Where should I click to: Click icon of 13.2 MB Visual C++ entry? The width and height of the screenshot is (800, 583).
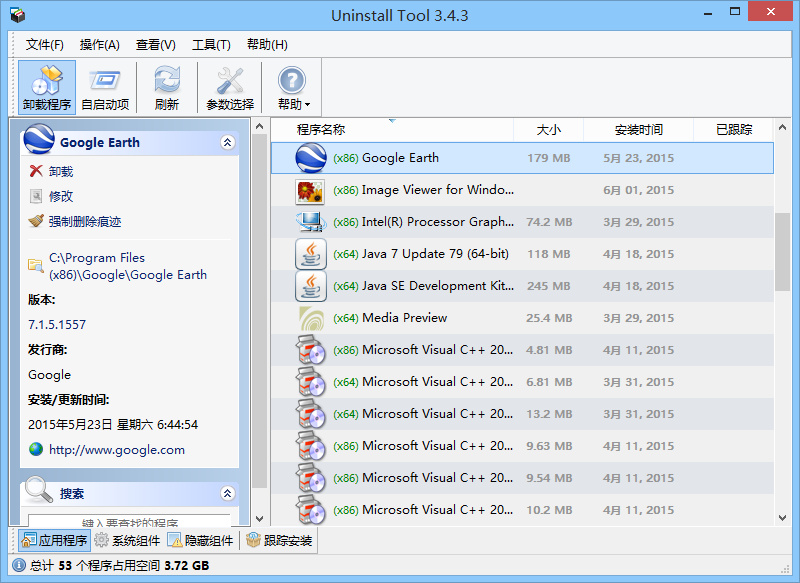tap(311, 414)
